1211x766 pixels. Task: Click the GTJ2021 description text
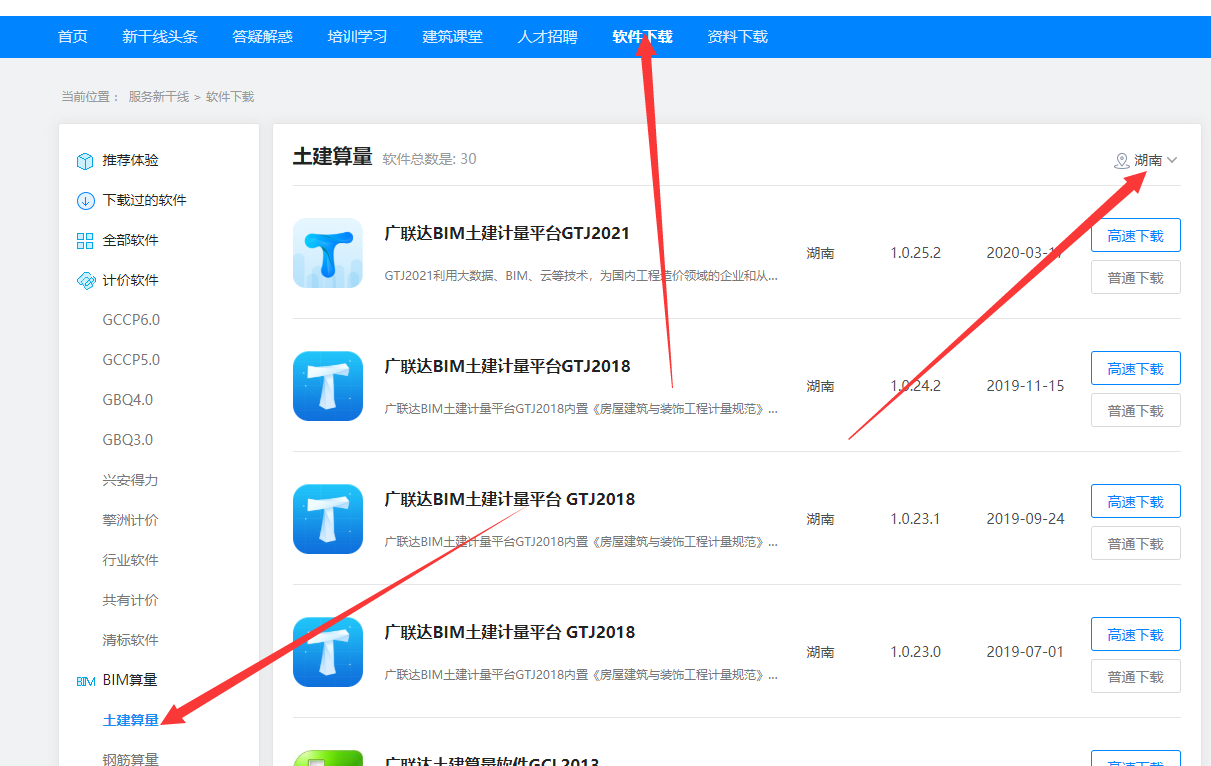tap(581, 275)
